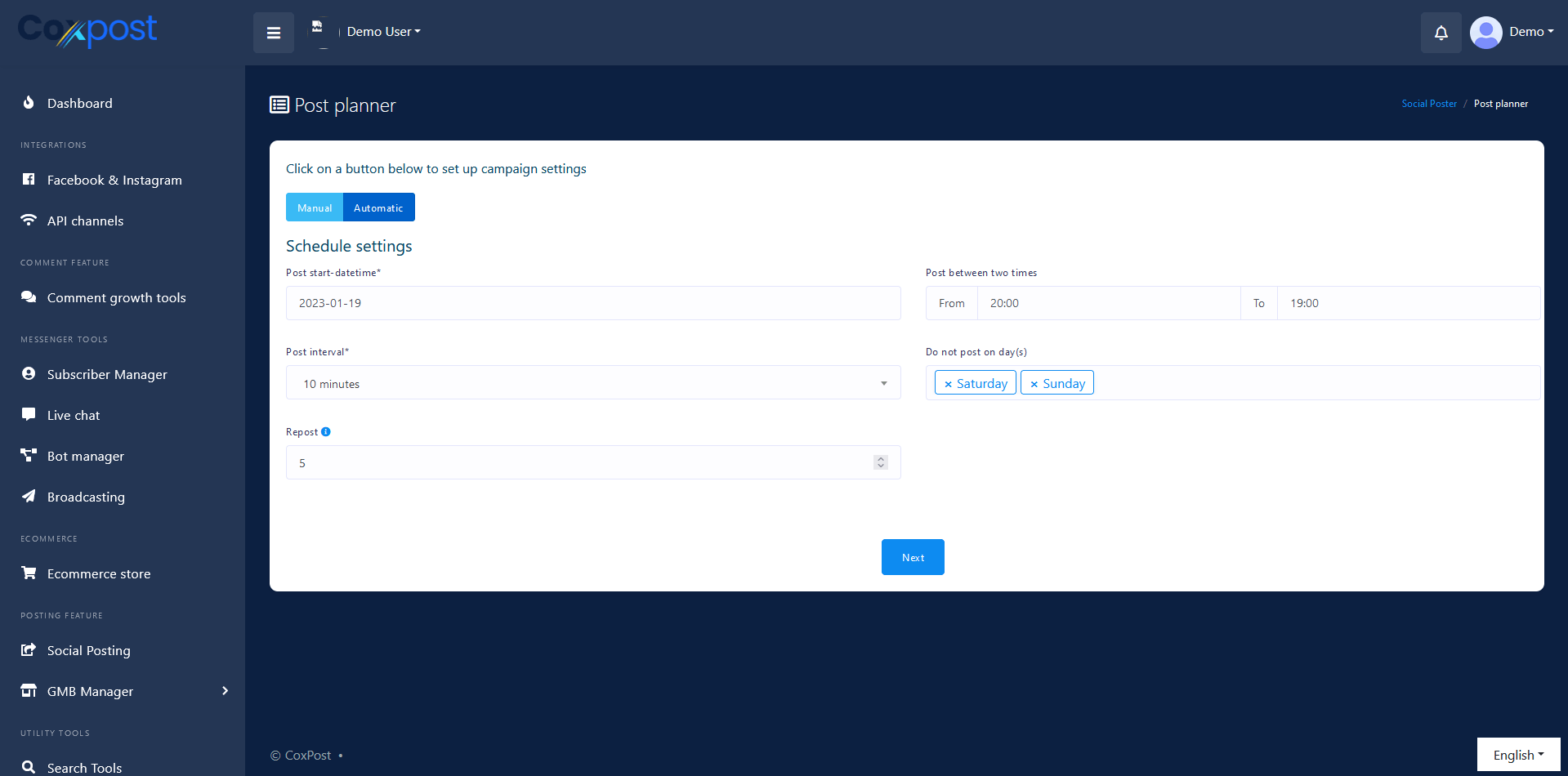Remove the Saturday tag
This screenshot has width=1568, height=776.
(x=948, y=384)
